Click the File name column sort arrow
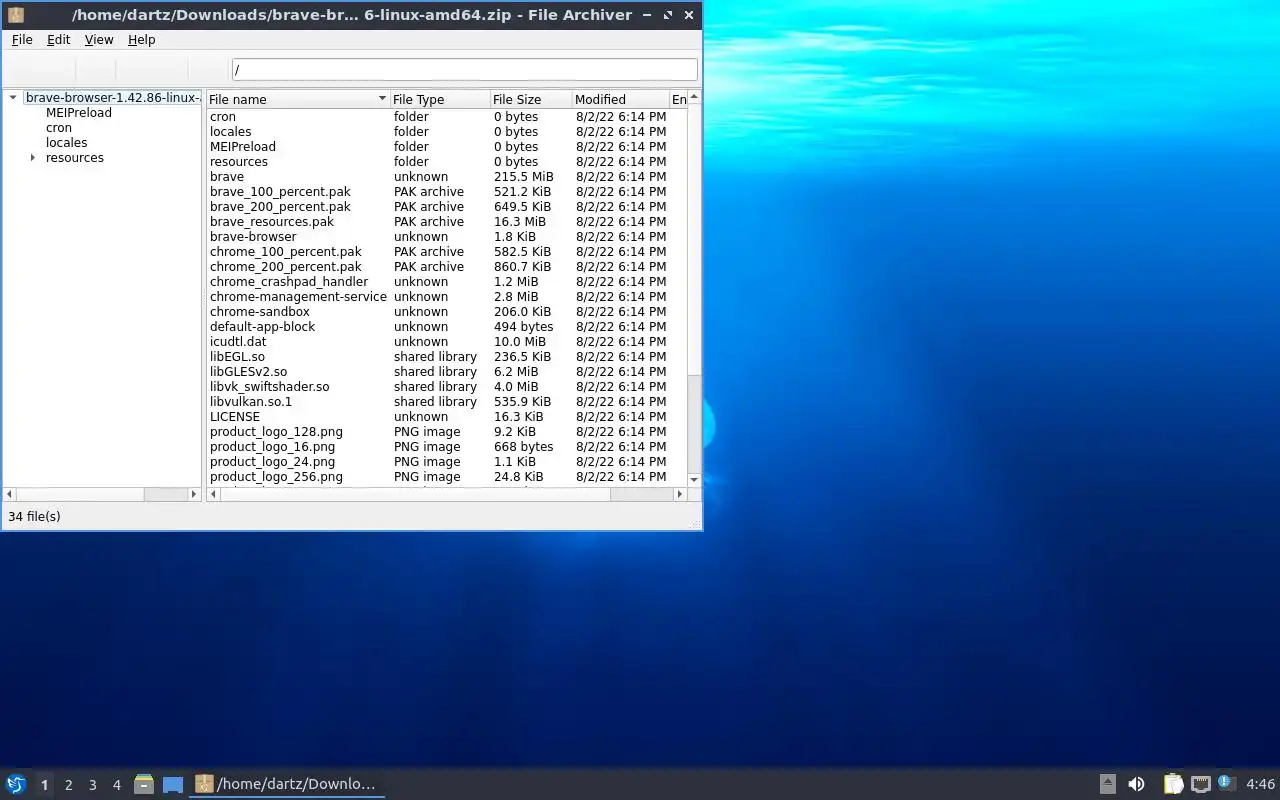 [382, 99]
